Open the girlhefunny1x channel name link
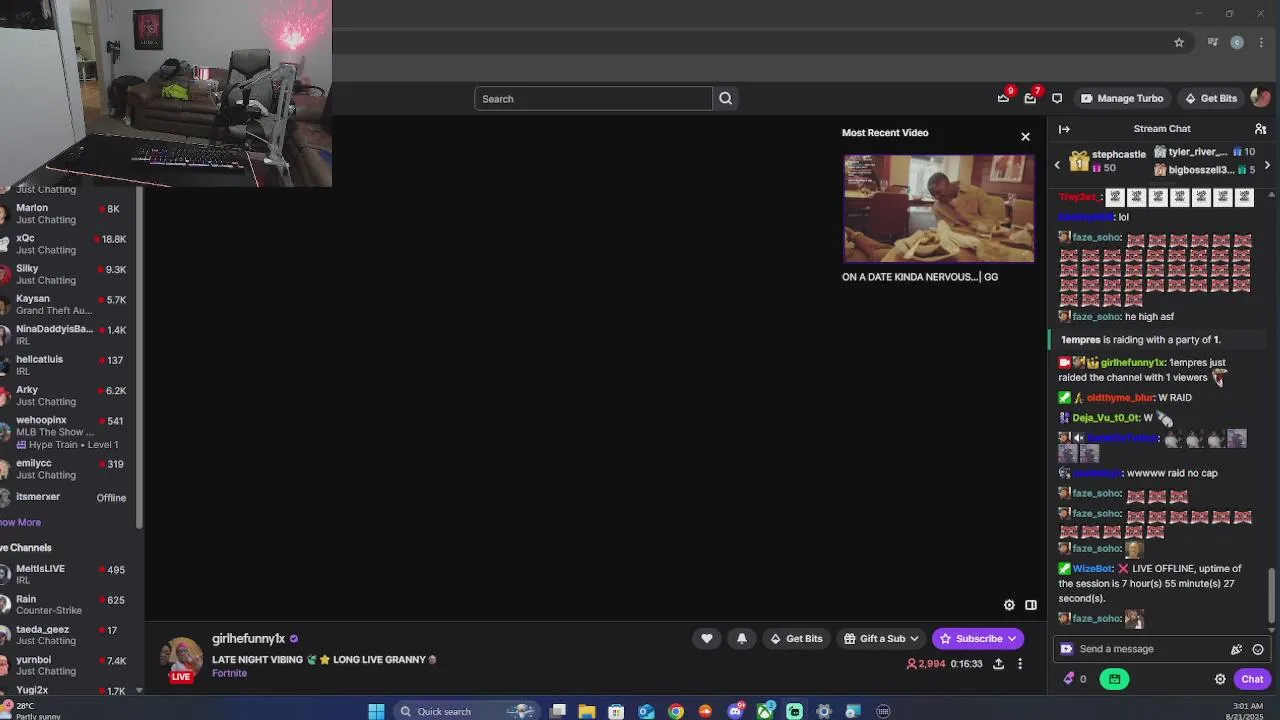Screen dimensions: 1280x720 (248, 638)
